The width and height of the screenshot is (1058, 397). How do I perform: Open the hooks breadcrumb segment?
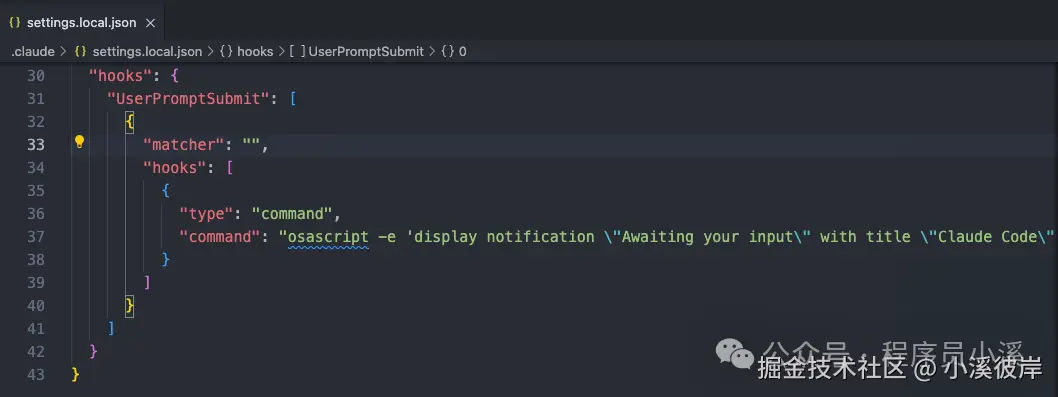pos(255,51)
